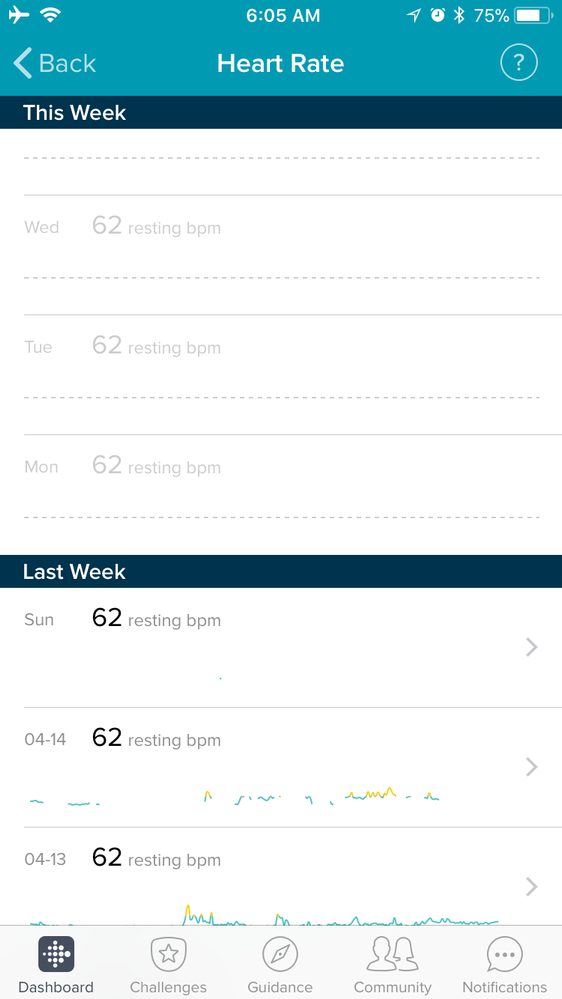Tap the This Week section header

(x=281, y=113)
